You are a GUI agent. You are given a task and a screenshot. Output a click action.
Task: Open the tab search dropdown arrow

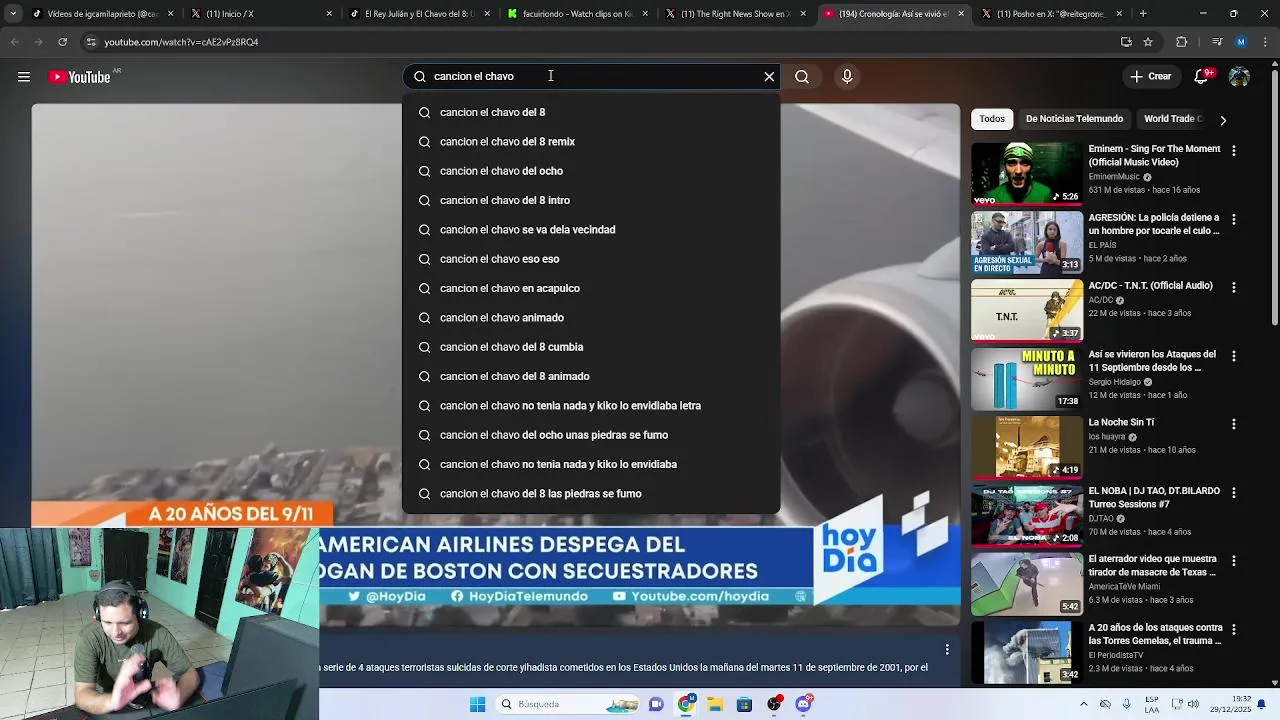pos(13,14)
